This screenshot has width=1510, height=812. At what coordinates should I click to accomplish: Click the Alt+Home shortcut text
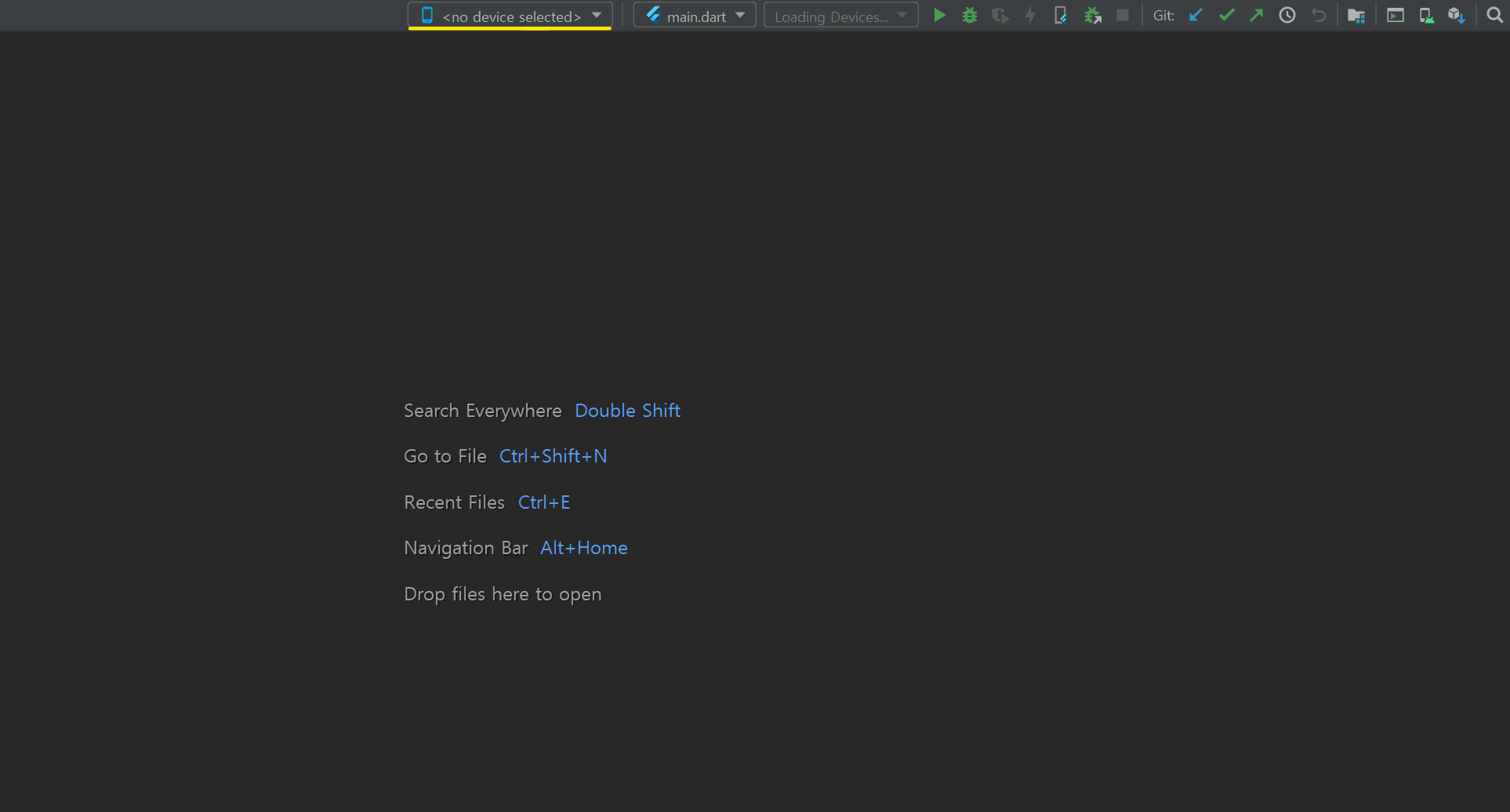[x=584, y=548]
